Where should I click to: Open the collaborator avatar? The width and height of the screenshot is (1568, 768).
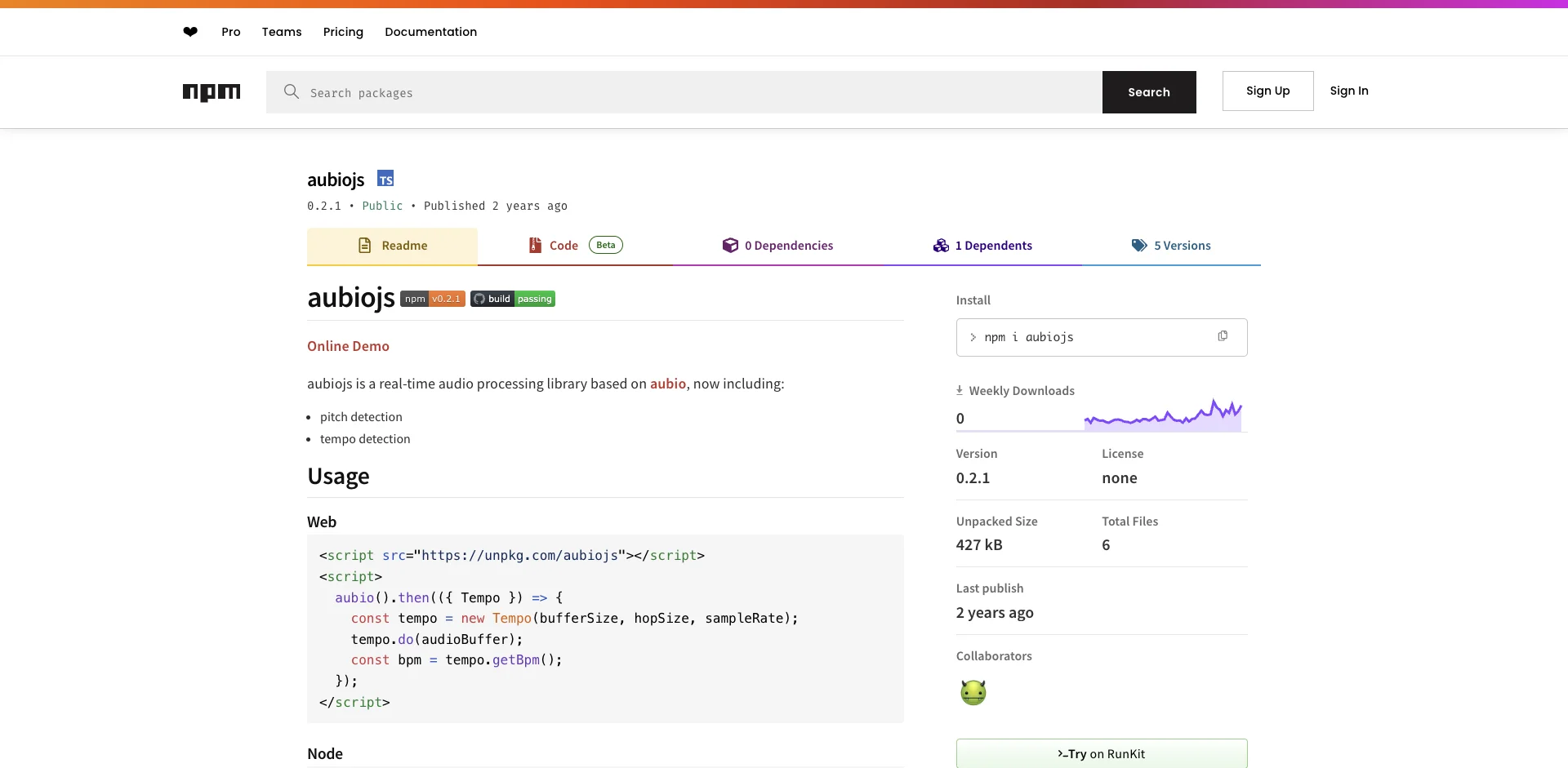pos(973,692)
